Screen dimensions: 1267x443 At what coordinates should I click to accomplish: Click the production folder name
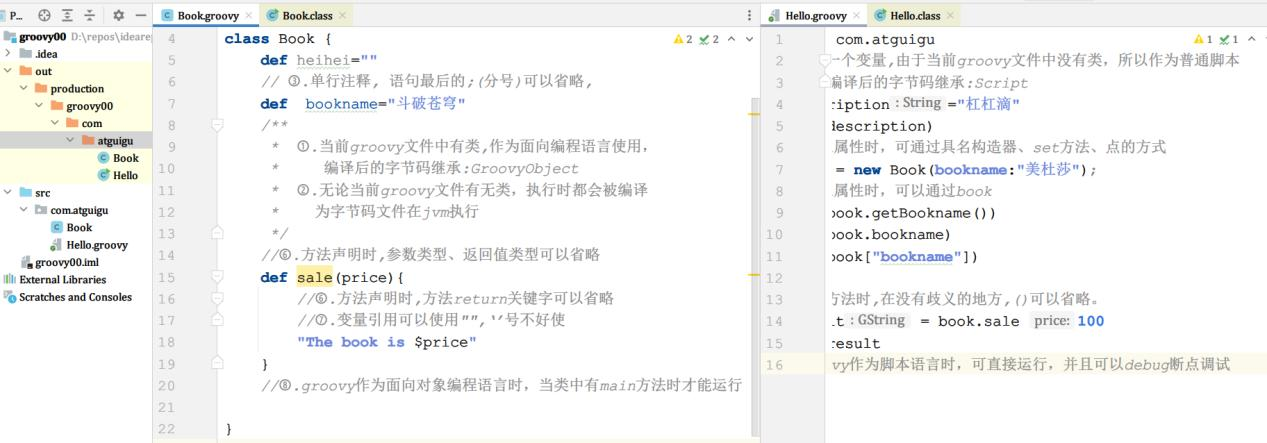tap(77, 88)
